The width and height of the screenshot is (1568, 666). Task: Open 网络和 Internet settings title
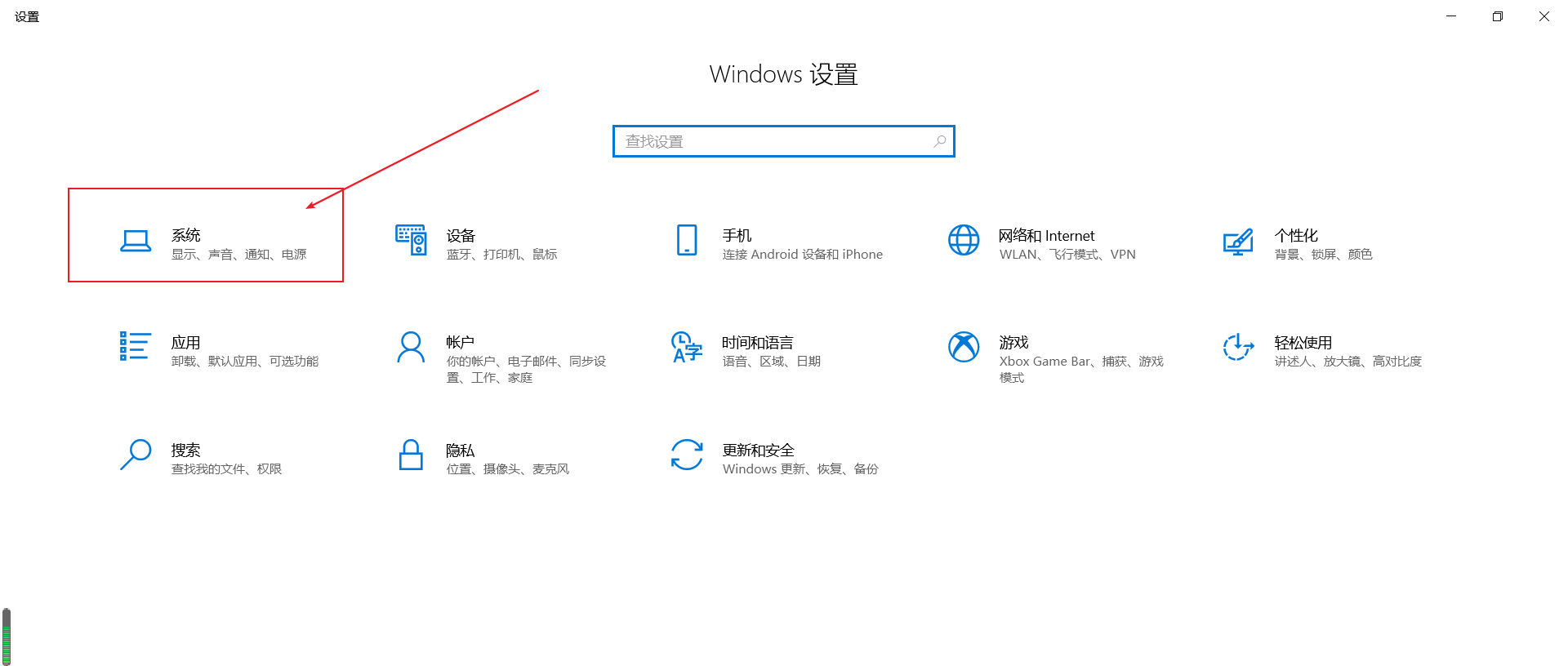pyautogui.click(x=1046, y=235)
